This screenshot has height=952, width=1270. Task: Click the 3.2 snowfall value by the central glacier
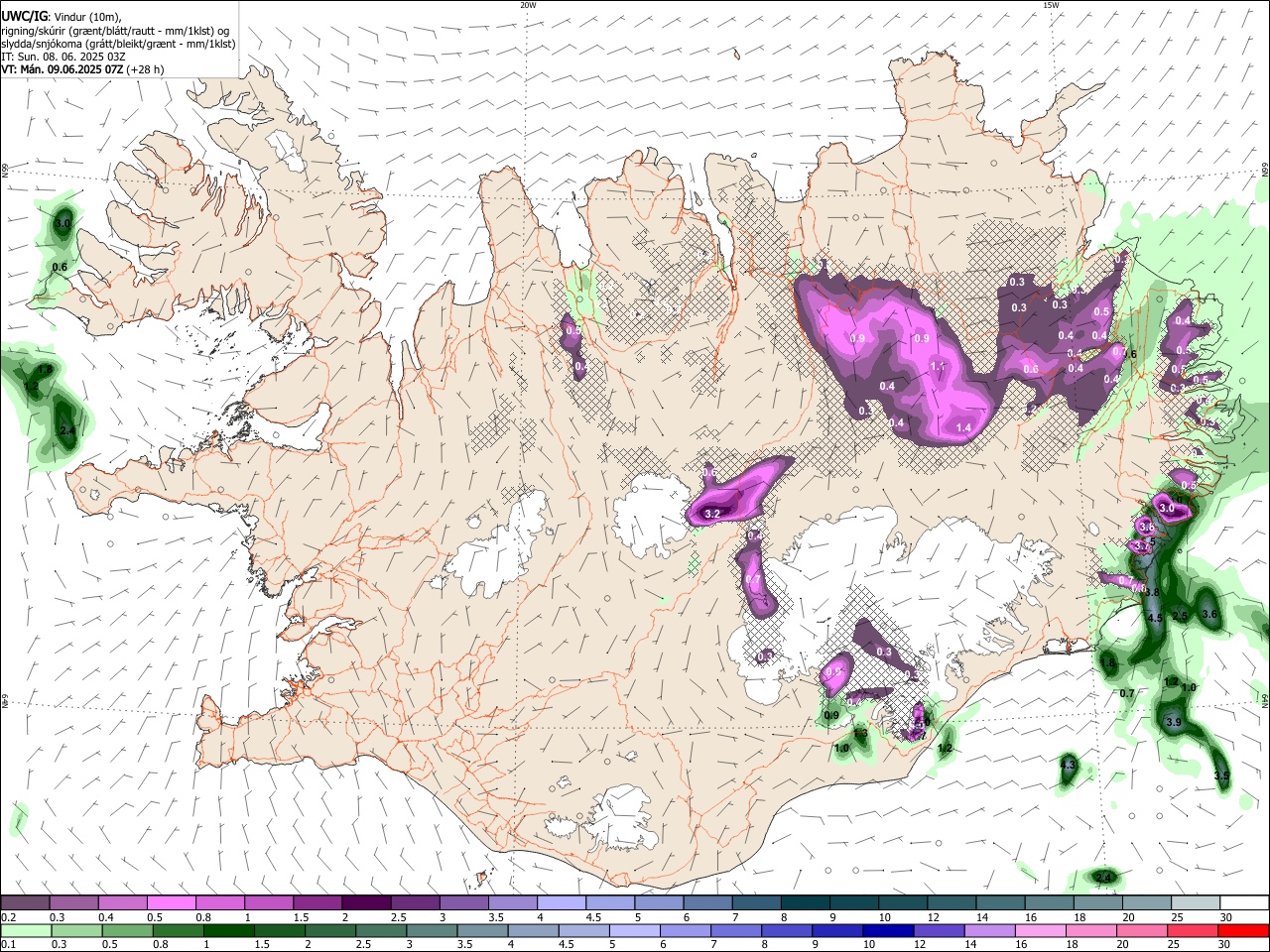[x=711, y=515]
